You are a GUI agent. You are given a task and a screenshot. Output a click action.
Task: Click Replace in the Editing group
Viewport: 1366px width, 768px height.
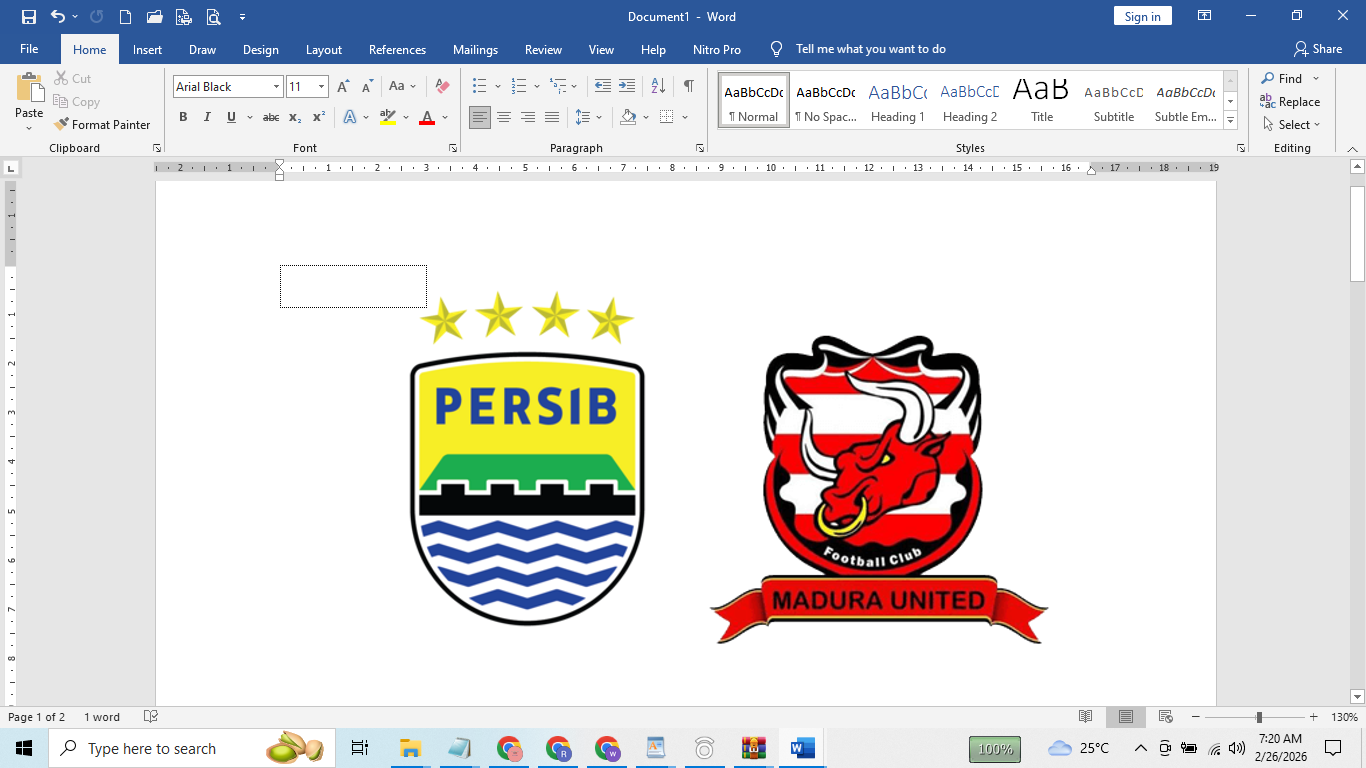click(1290, 101)
